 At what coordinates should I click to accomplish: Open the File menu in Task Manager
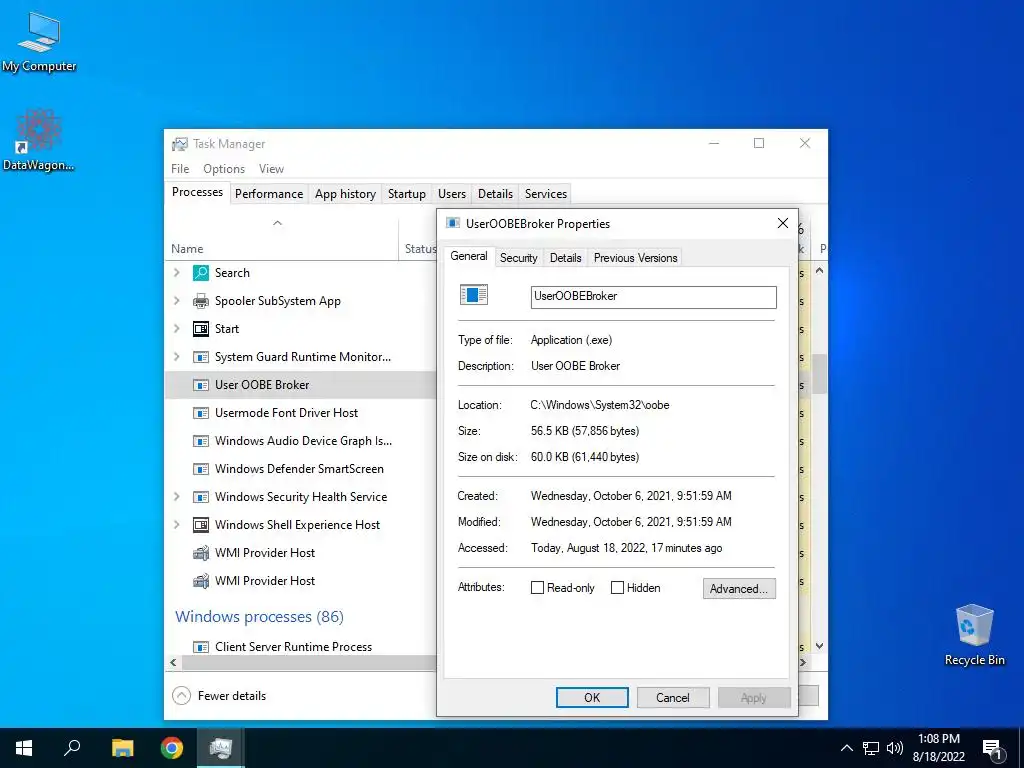tap(180, 168)
